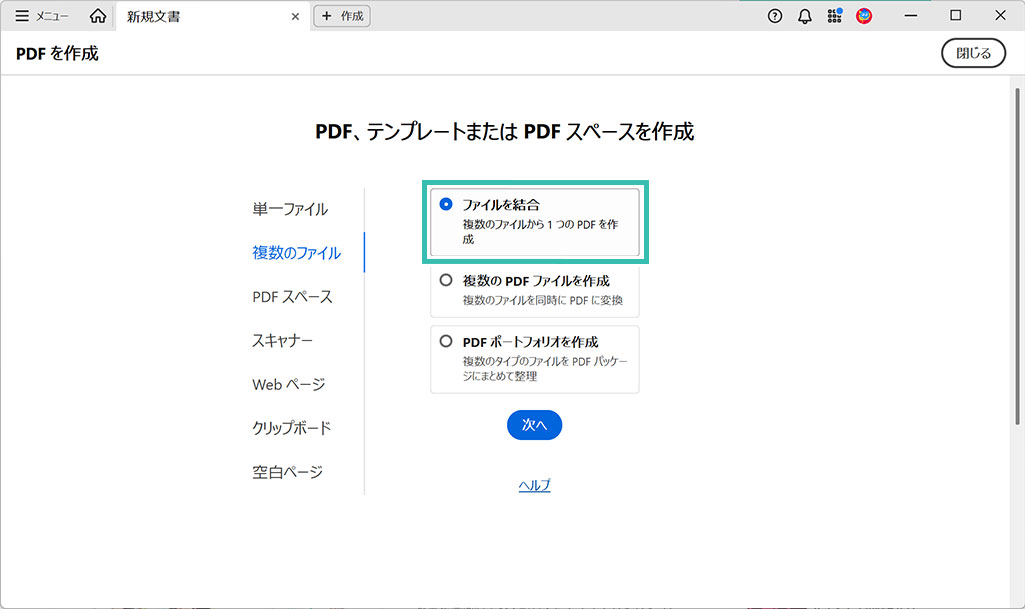Click the plus 作成 button
Image resolution: width=1025 pixels, height=609 pixels.
pos(342,16)
